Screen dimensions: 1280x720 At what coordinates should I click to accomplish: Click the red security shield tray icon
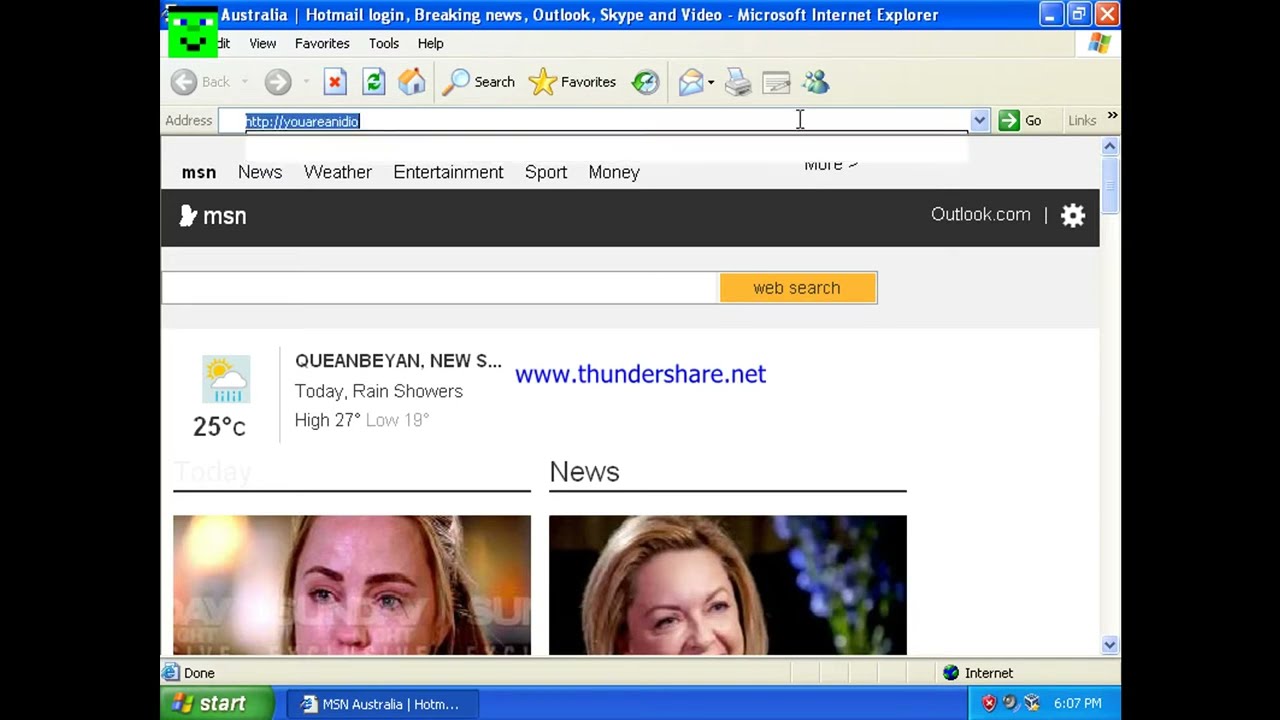pos(989,704)
